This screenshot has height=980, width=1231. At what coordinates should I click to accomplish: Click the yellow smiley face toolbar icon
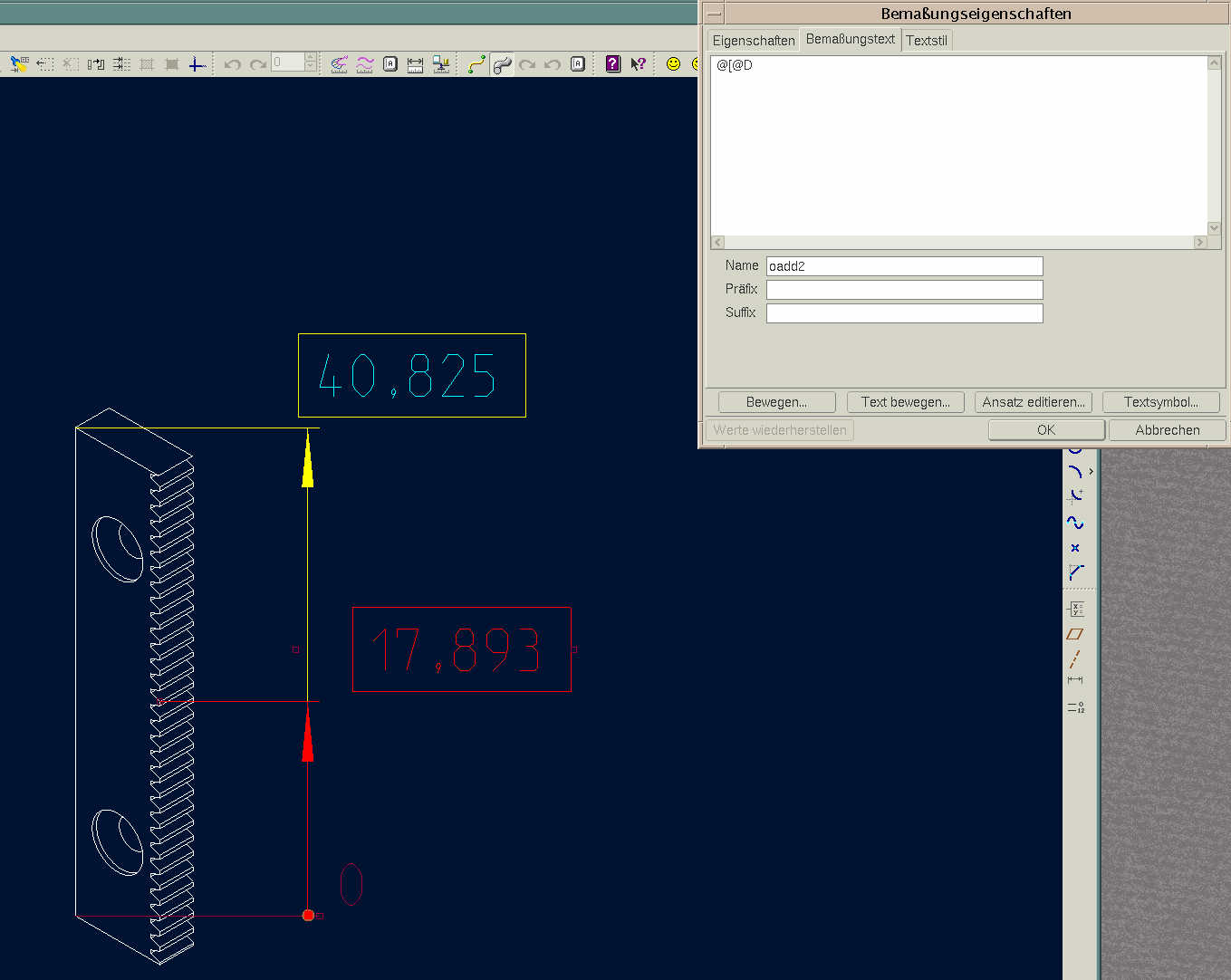click(673, 63)
